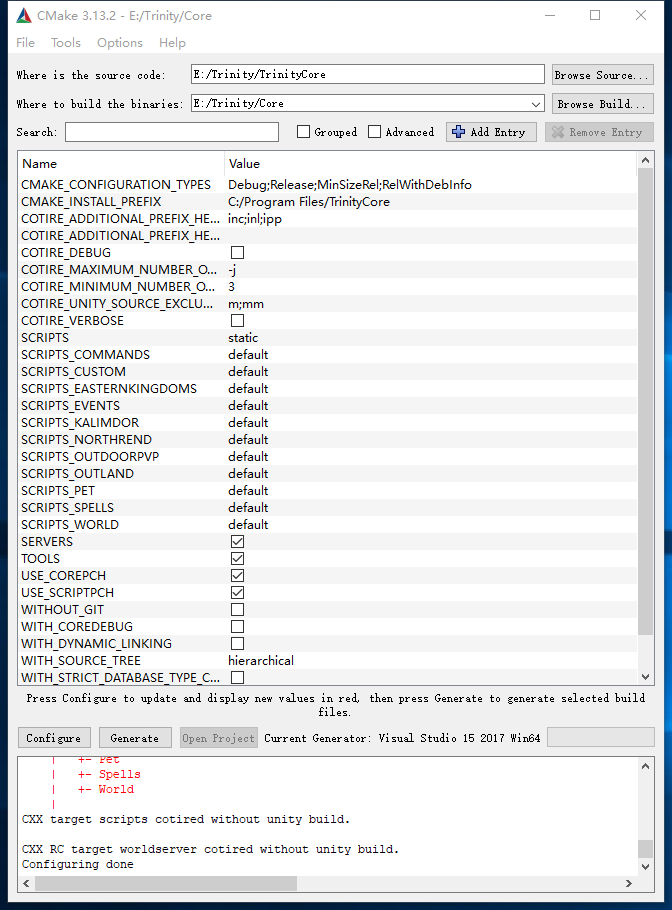
Task: Select COTIRE_MINIMUM_NUMBER_O value 3
Action: [x=232, y=287]
